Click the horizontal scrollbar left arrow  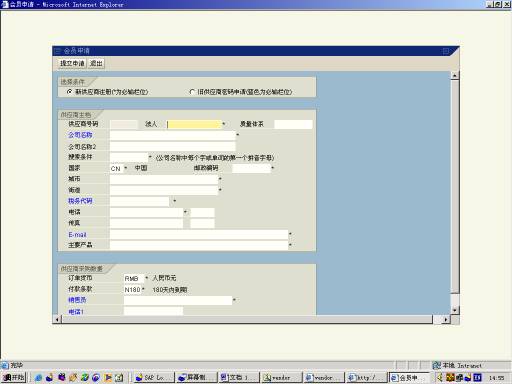pos(57,320)
